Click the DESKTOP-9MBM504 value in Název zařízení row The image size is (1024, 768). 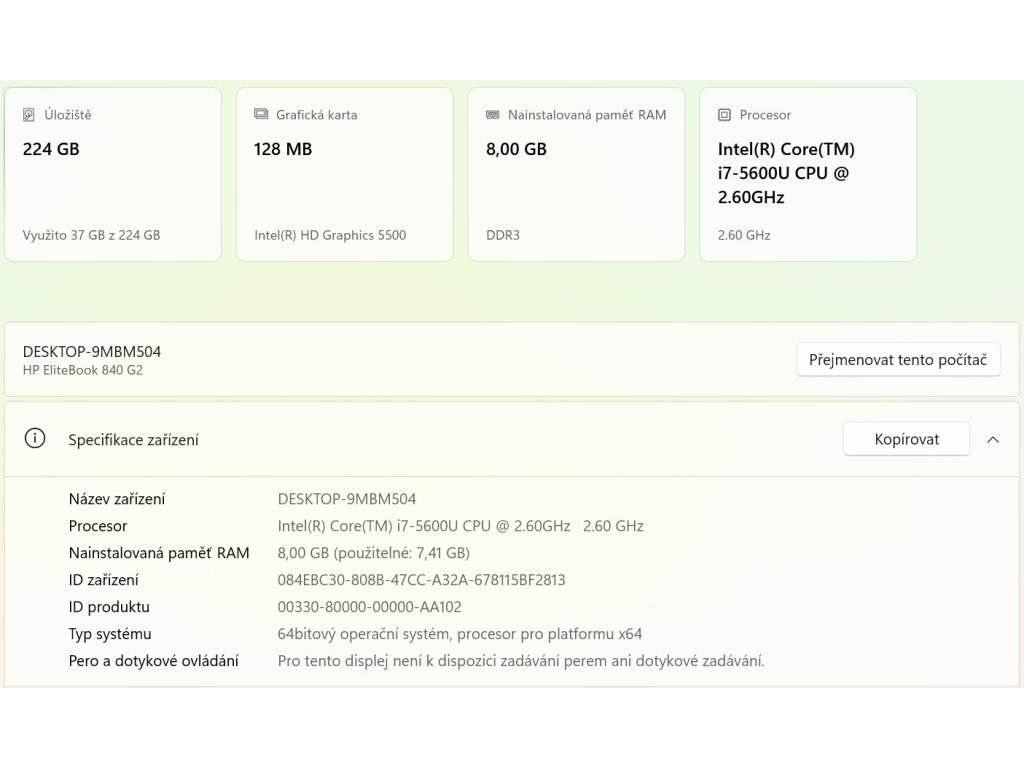[347, 499]
